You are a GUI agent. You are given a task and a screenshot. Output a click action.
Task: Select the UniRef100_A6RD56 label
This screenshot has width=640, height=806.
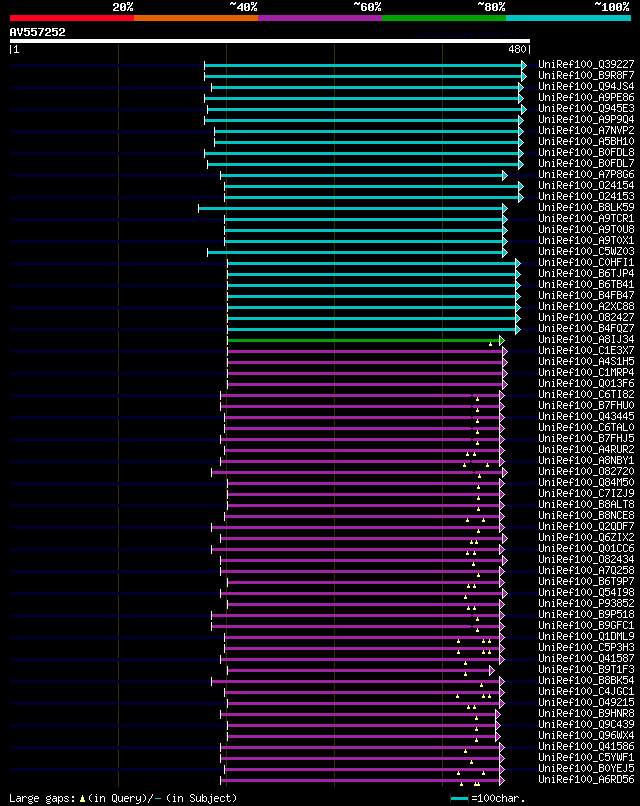click(586, 780)
